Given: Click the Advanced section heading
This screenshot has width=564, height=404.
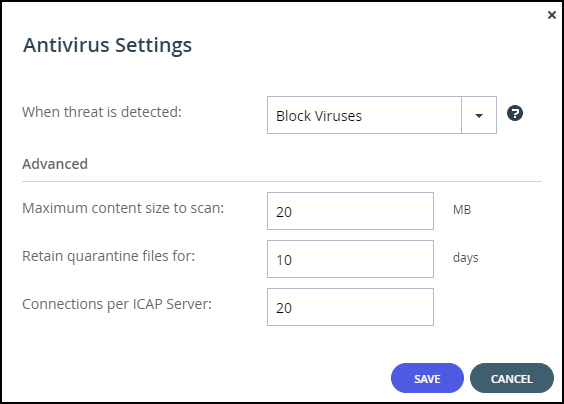Looking at the screenshot, I should tap(55, 164).
